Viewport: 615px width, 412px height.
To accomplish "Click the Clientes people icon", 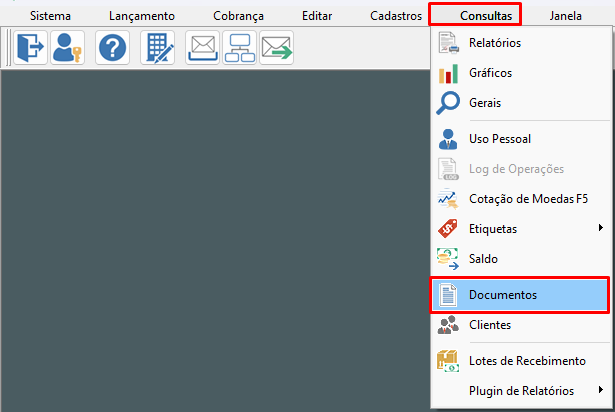I will [x=448, y=325].
